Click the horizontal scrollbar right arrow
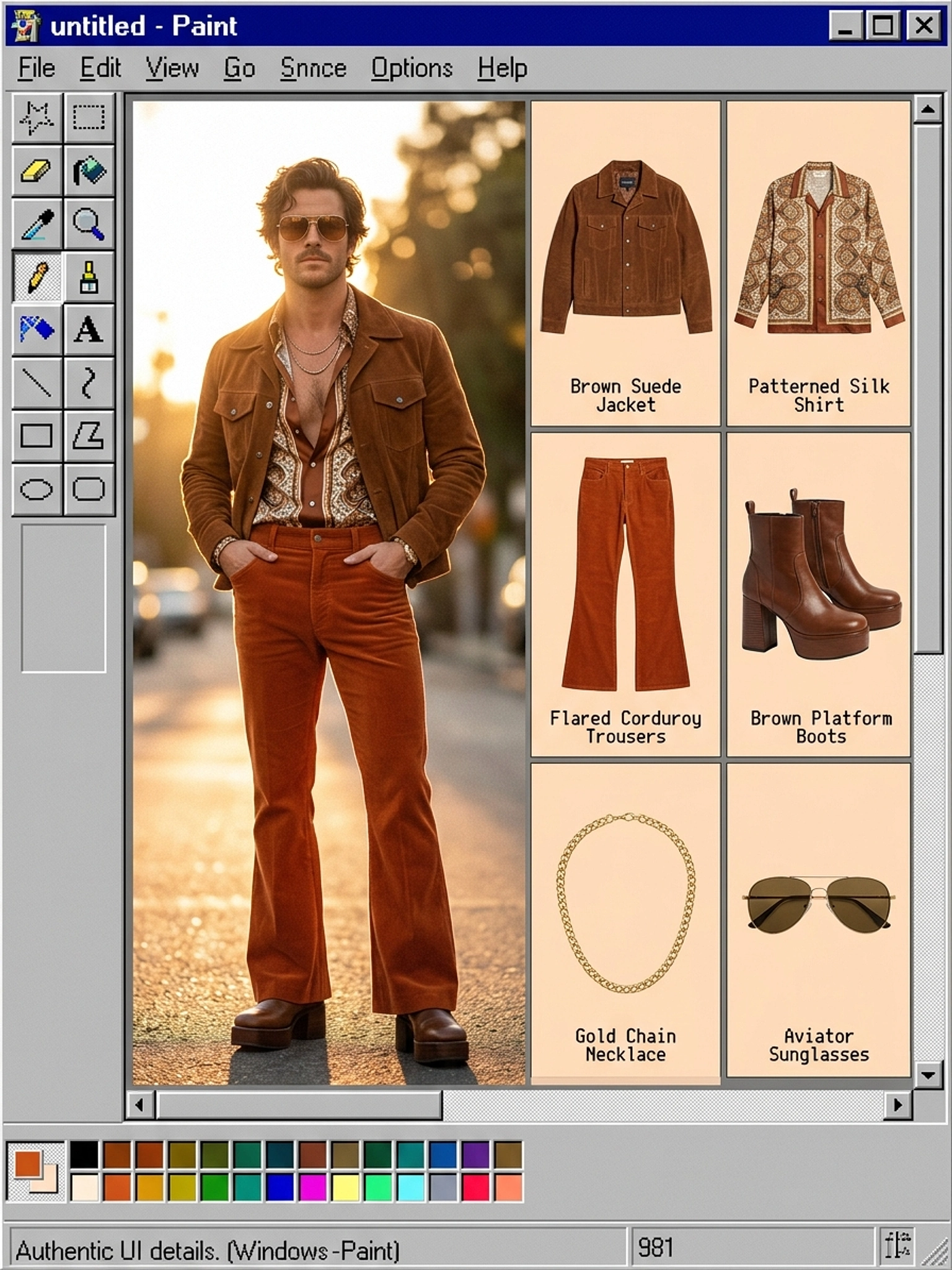 [x=897, y=1104]
